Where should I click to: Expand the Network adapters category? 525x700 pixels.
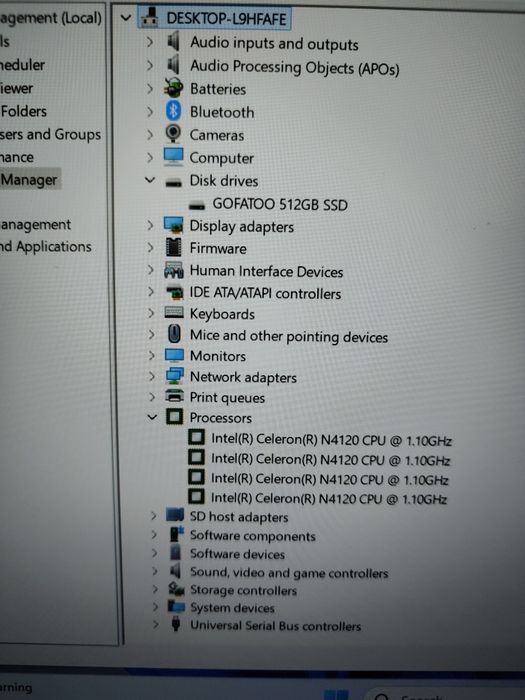[152, 376]
